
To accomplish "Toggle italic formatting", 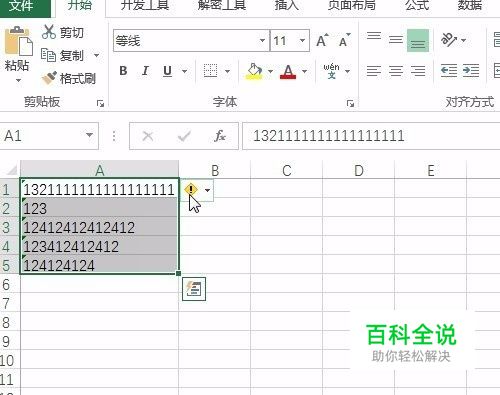I will [x=145, y=71].
